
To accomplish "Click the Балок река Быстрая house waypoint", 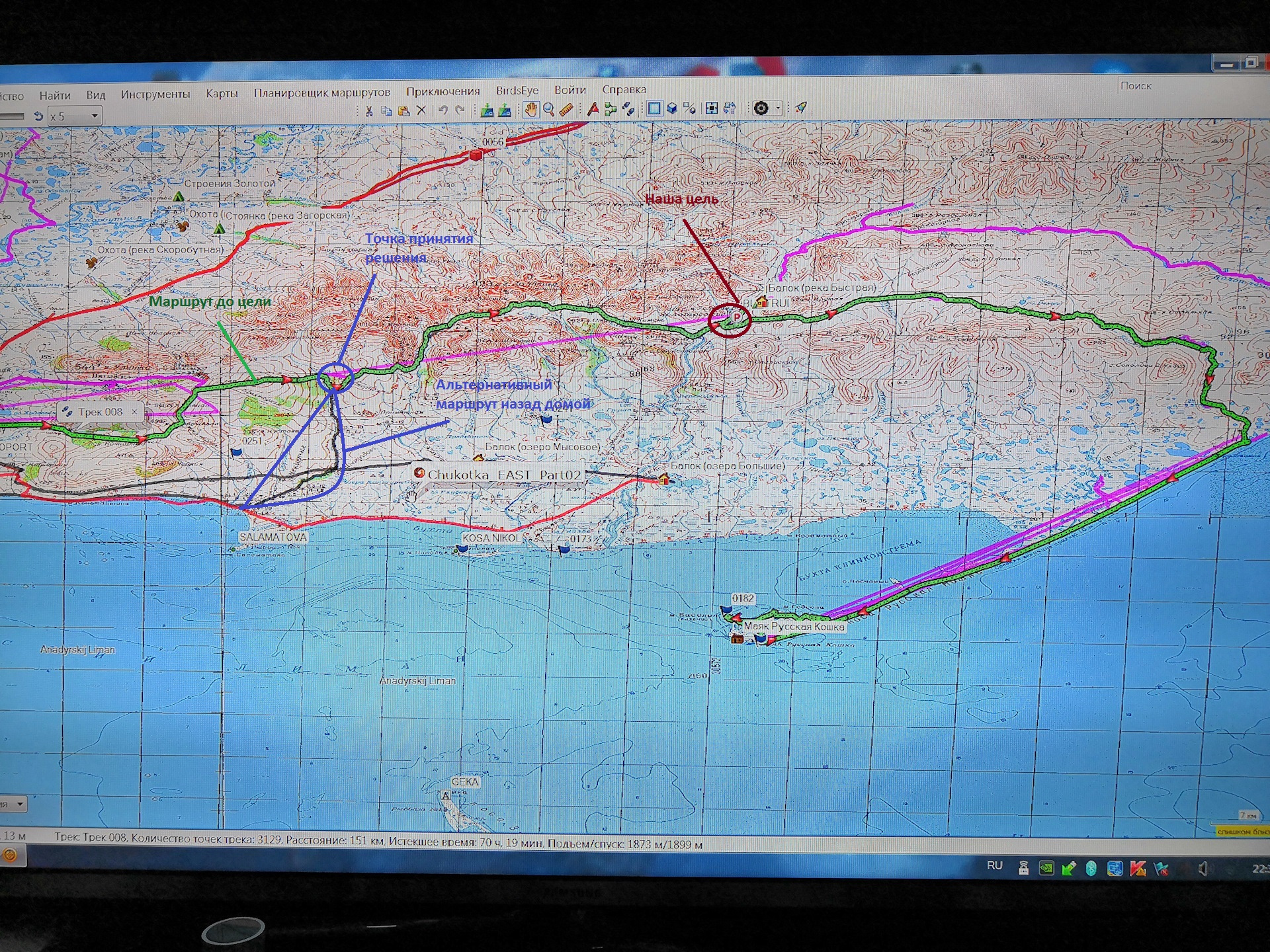I will coord(762,302).
